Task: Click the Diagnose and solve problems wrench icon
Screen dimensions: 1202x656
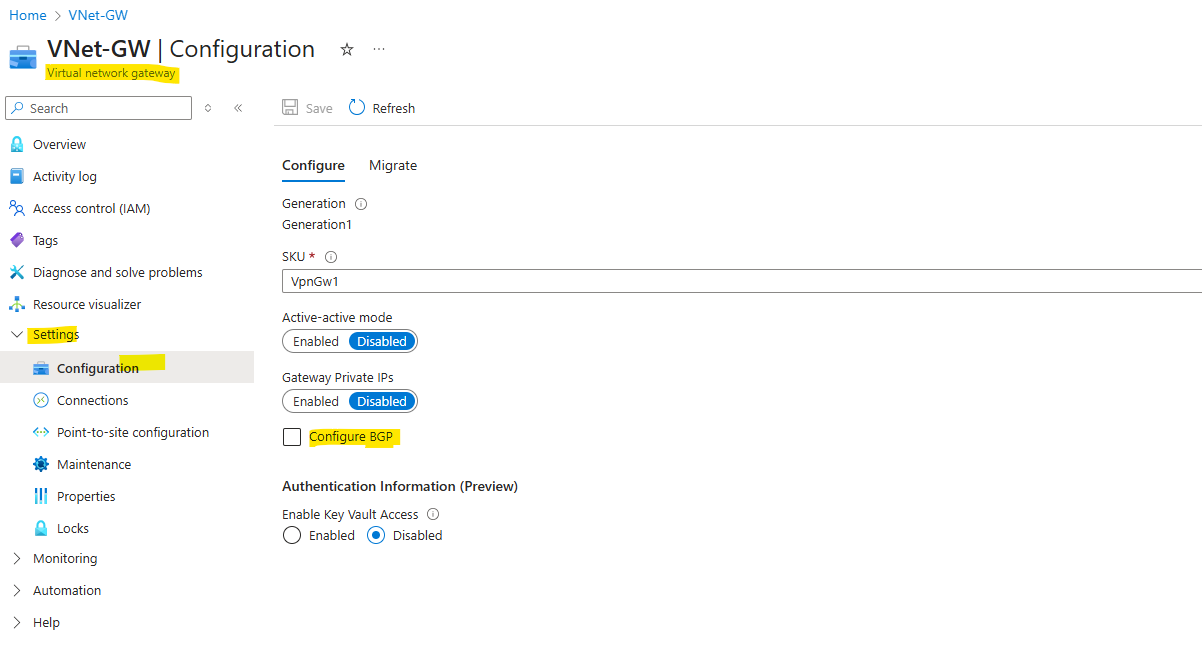Action: point(16,272)
